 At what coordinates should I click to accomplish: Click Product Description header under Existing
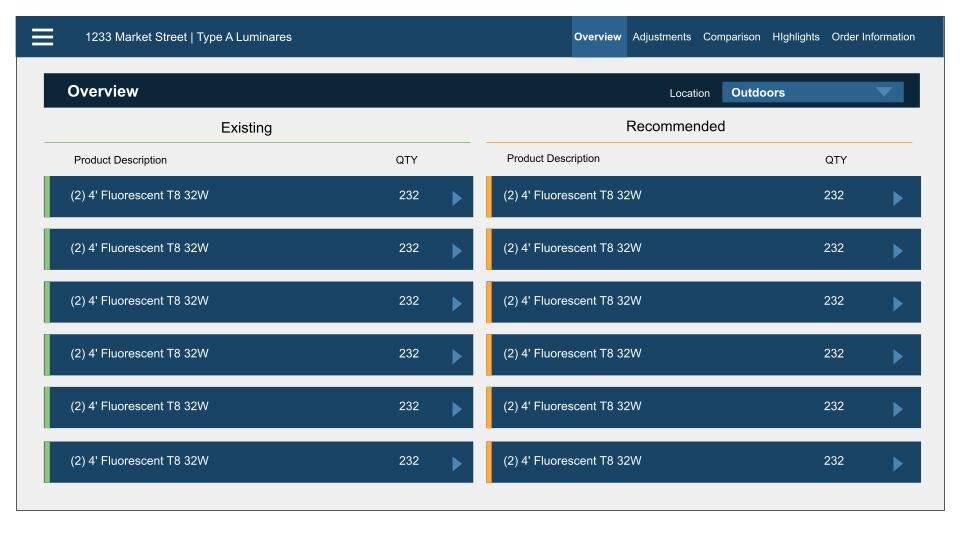click(x=120, y=160)
